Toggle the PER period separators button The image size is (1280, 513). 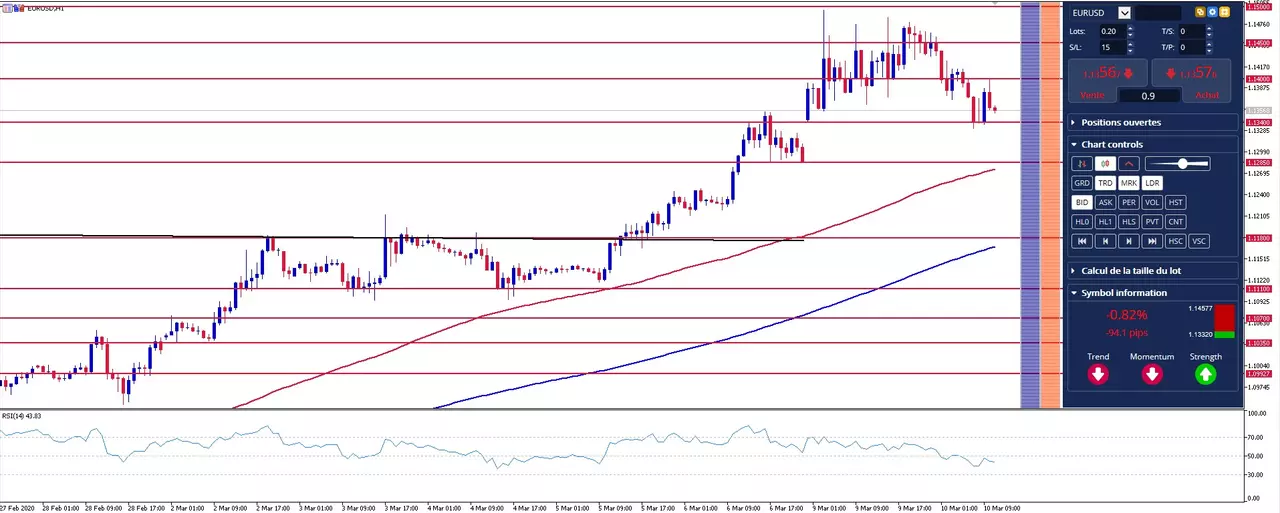[1129, 202]
